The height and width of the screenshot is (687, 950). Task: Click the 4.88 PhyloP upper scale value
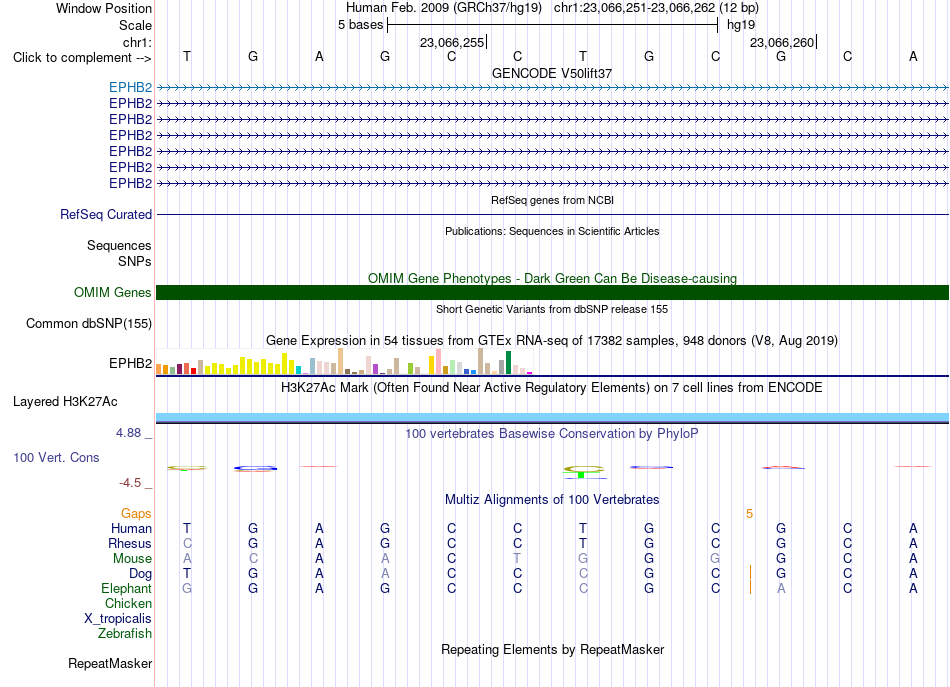point(128,433)
